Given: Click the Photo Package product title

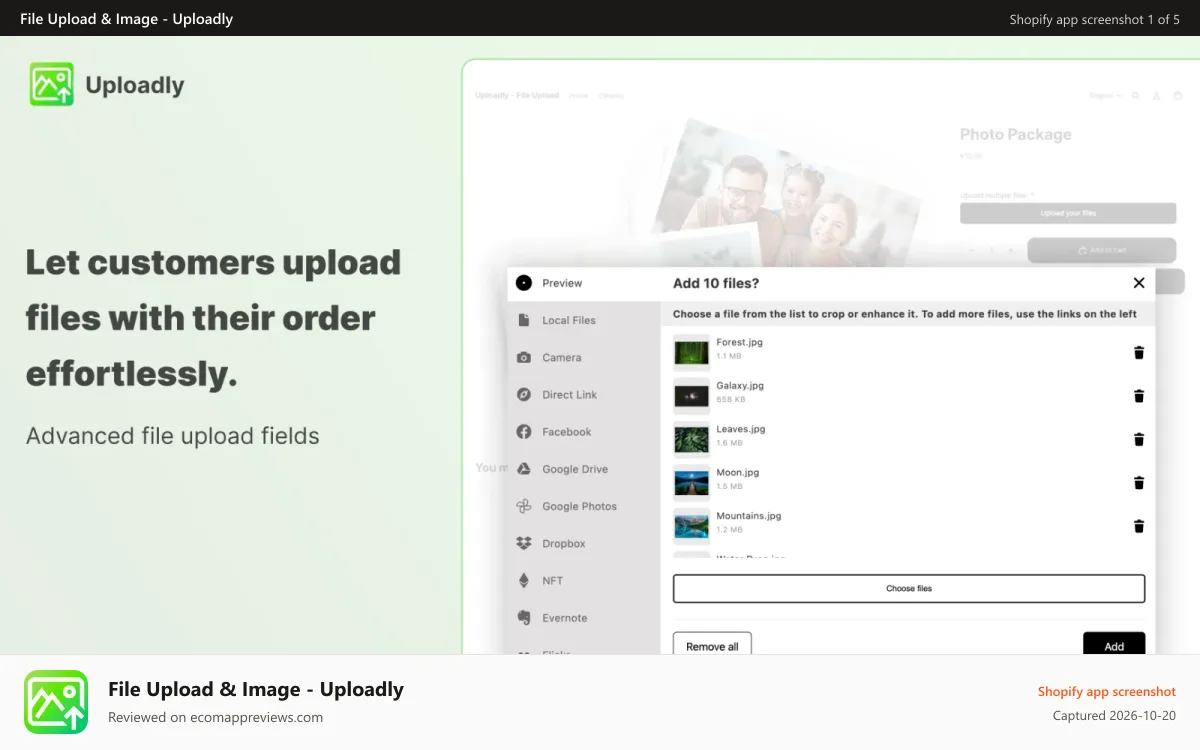Looking at the screenshot, I should point(1015,134).
